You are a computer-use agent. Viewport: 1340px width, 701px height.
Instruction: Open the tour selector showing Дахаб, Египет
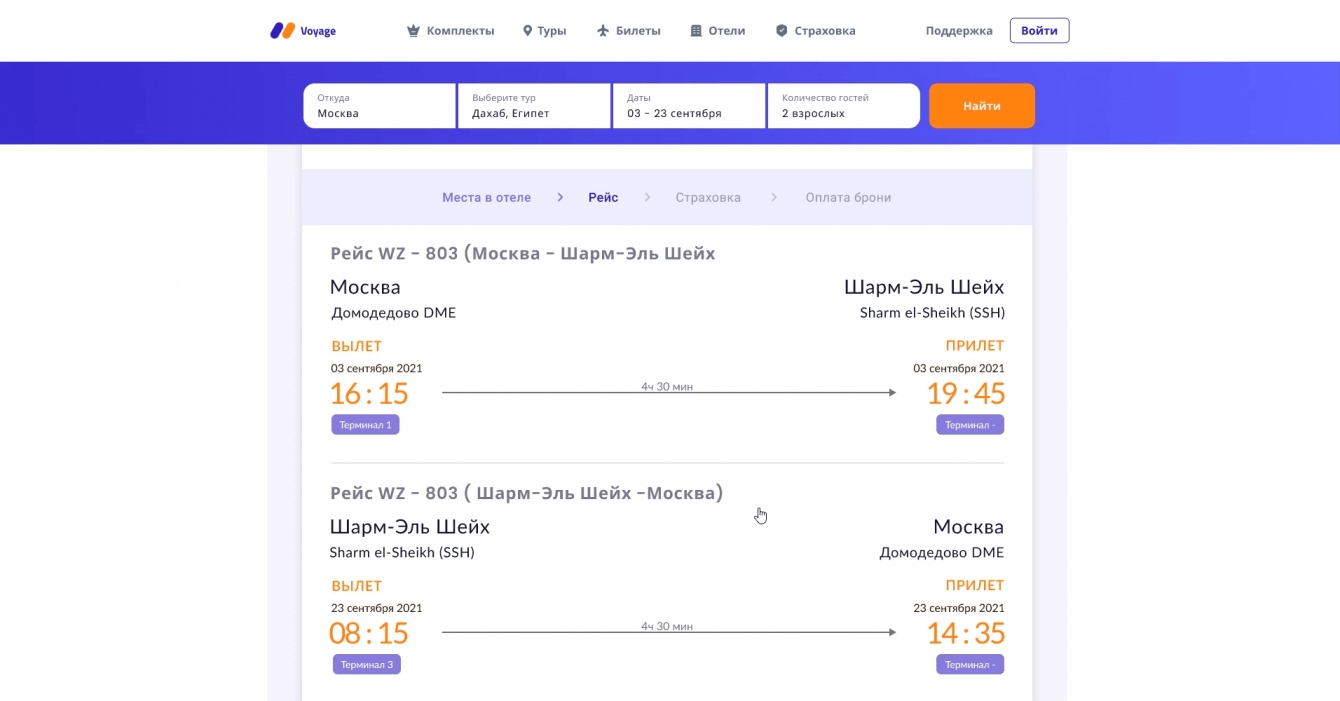click(534, 106)
